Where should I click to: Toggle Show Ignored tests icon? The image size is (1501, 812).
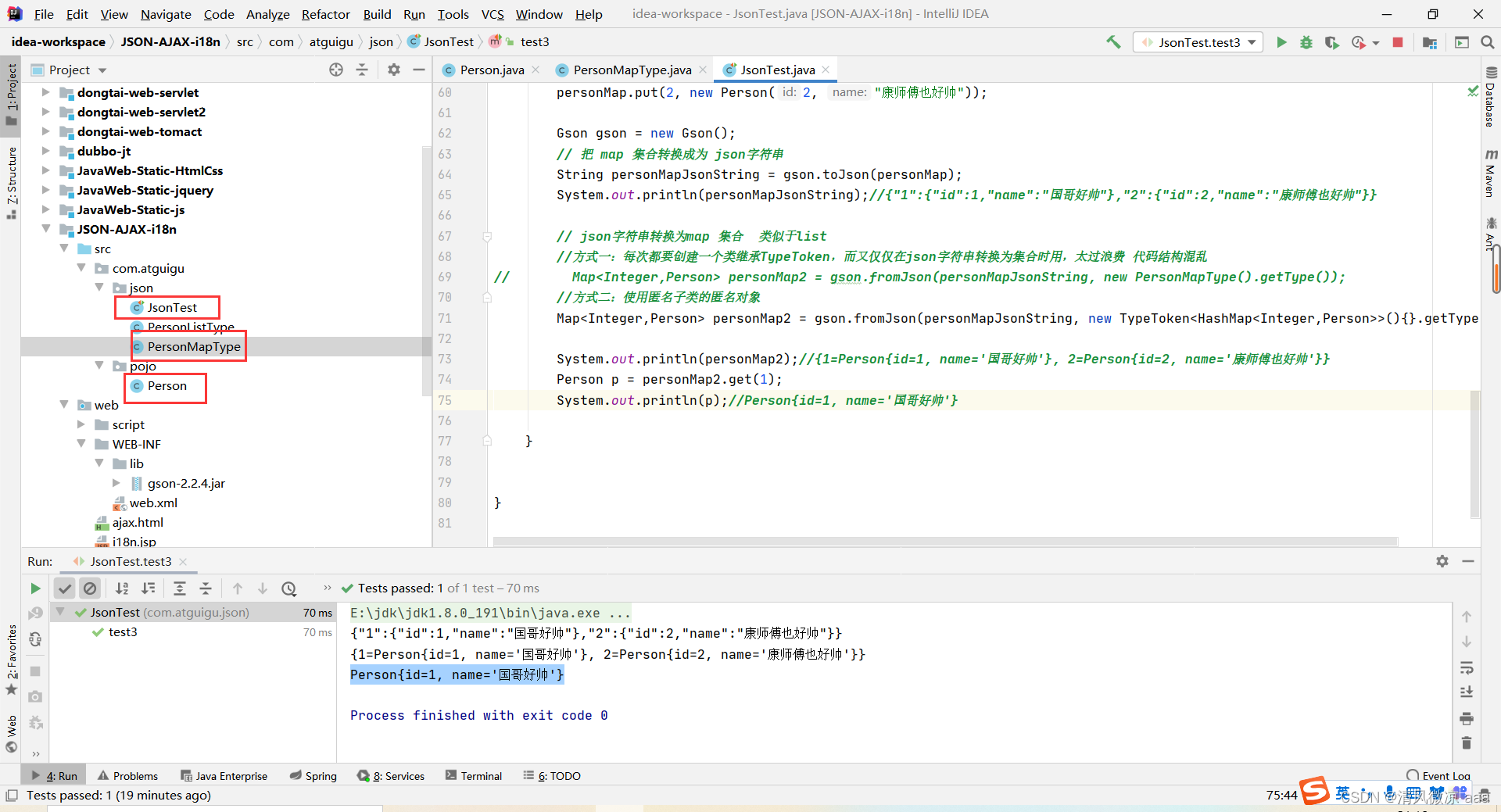pyautogui.click(x=91, y=588)
